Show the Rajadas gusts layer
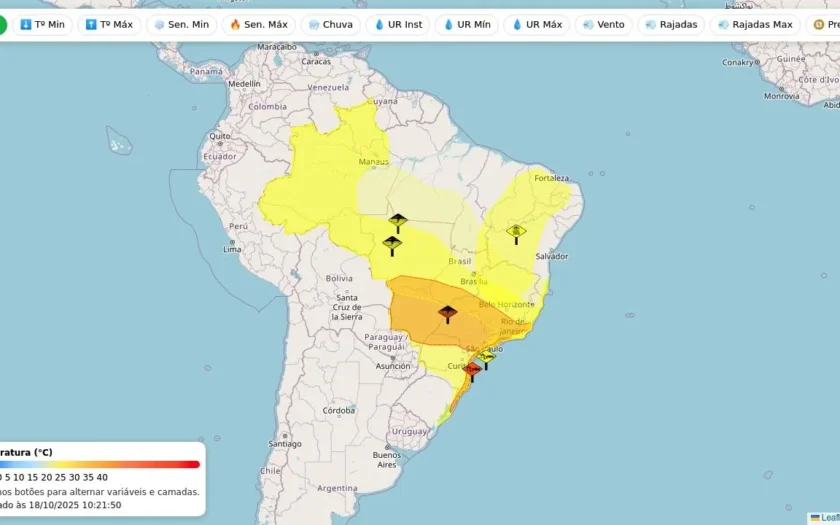840x525 pixels. (671, 25)
